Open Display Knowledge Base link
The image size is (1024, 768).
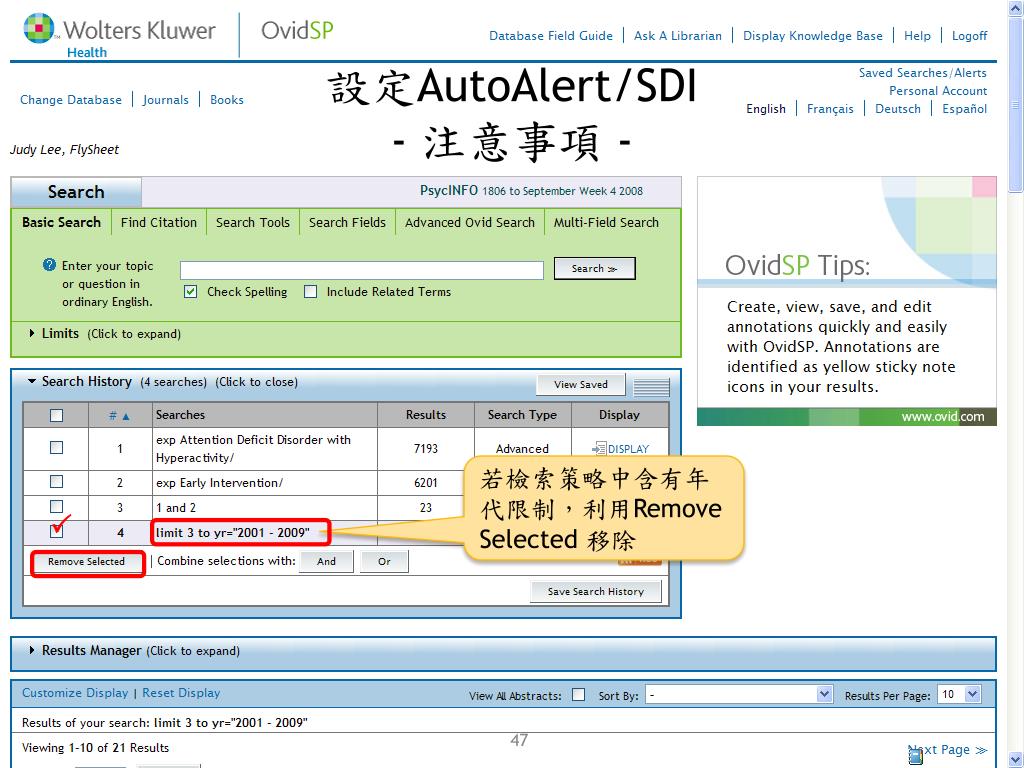pyautogui.click(x=812, y=36)
